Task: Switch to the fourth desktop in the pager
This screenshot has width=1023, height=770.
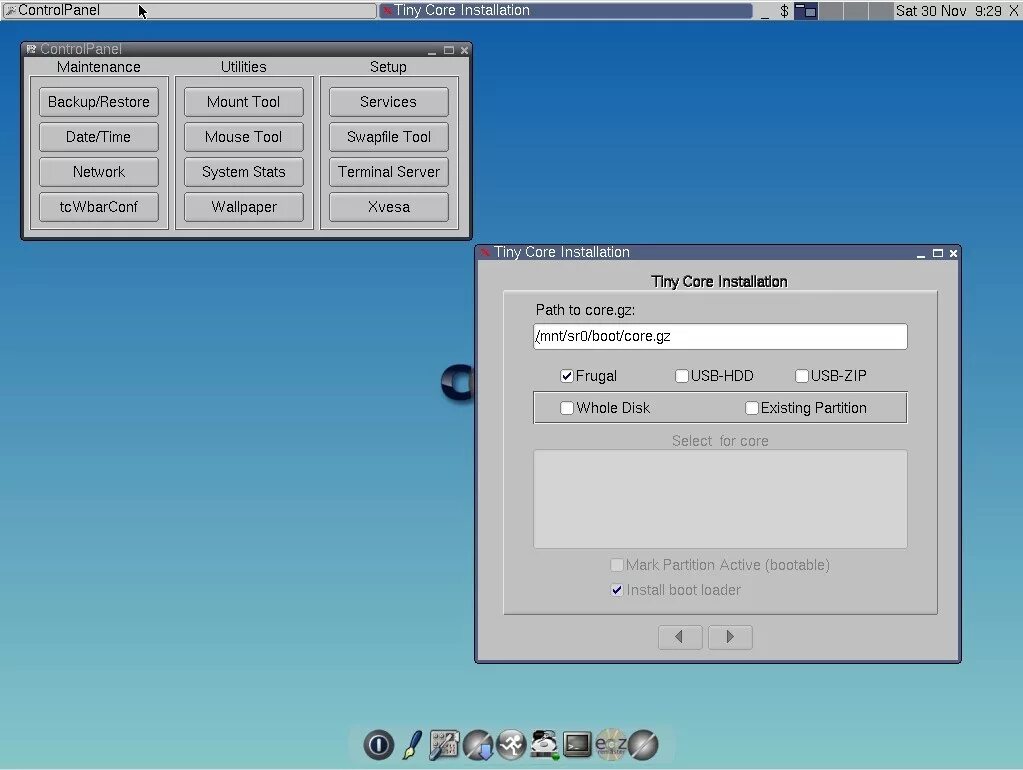Action: [880, 11]
